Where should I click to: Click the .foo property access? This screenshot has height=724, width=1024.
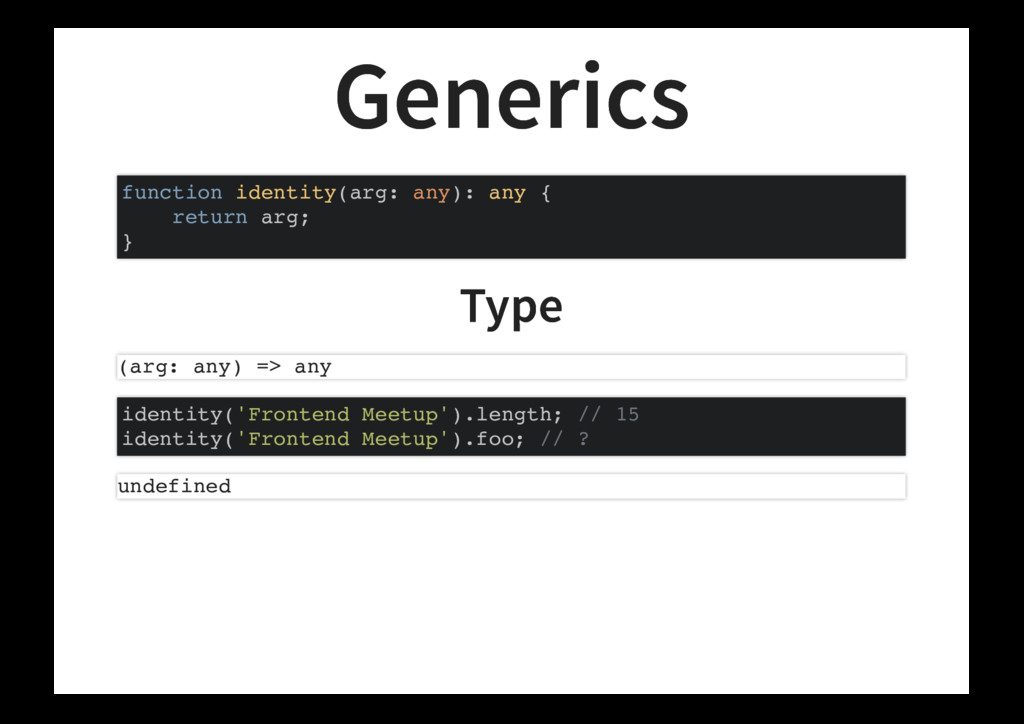click(494, 439)
